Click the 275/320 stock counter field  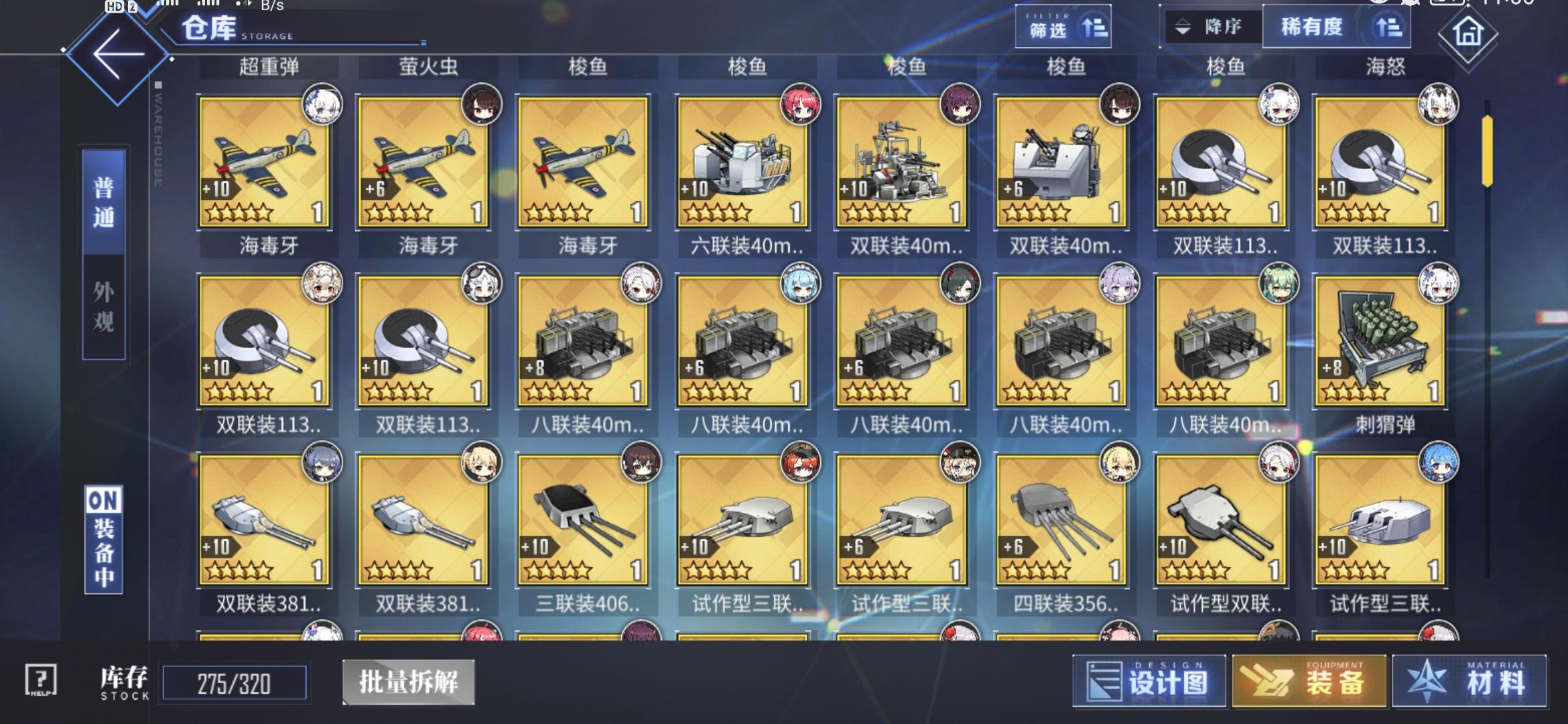234,684
